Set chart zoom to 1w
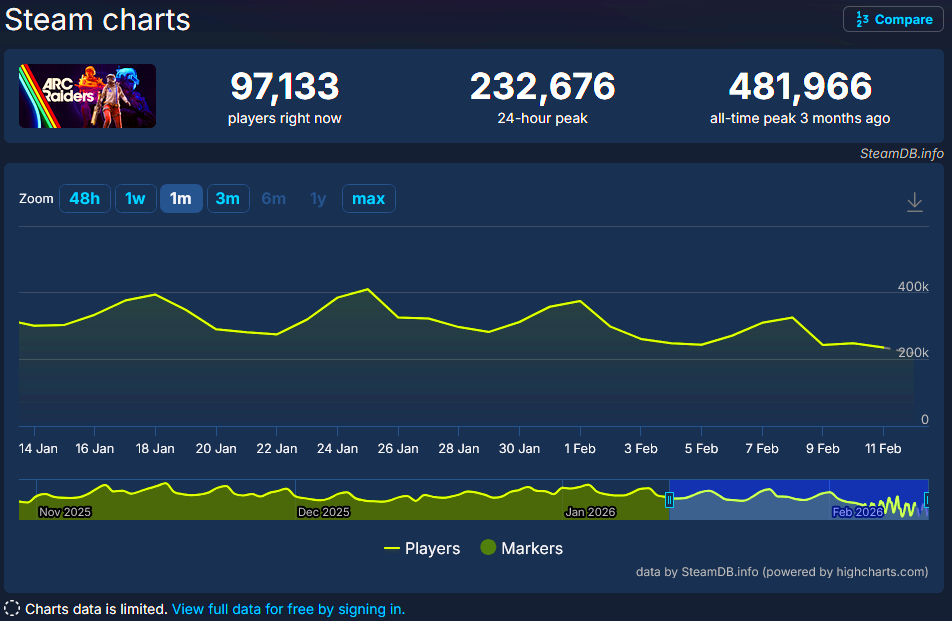 [x=135, y=199]
